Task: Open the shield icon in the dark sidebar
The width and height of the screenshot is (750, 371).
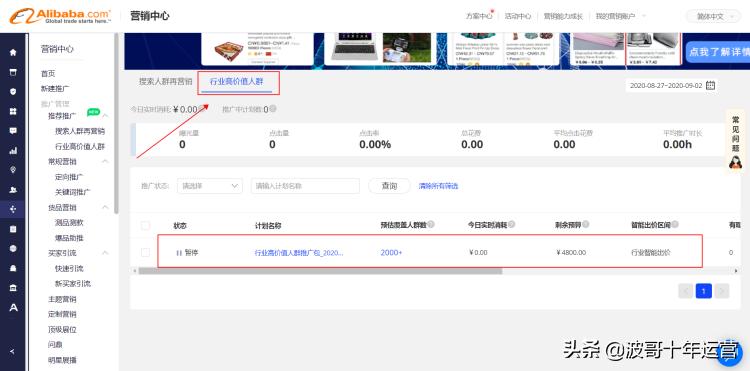Action: 13,91
